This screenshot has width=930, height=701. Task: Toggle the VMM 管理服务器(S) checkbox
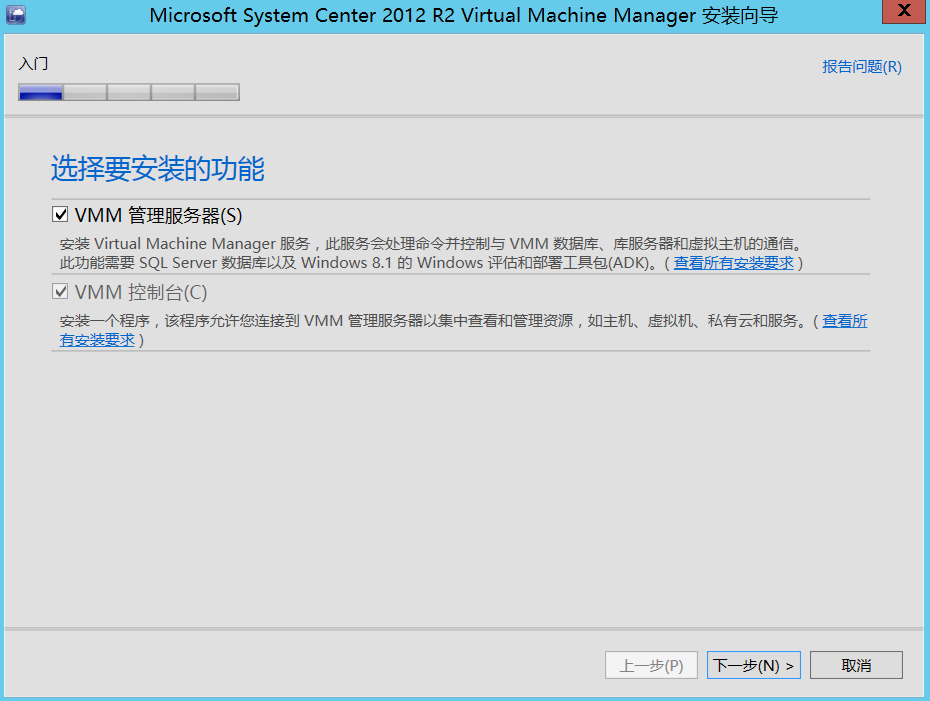click(x=60, y=214)
